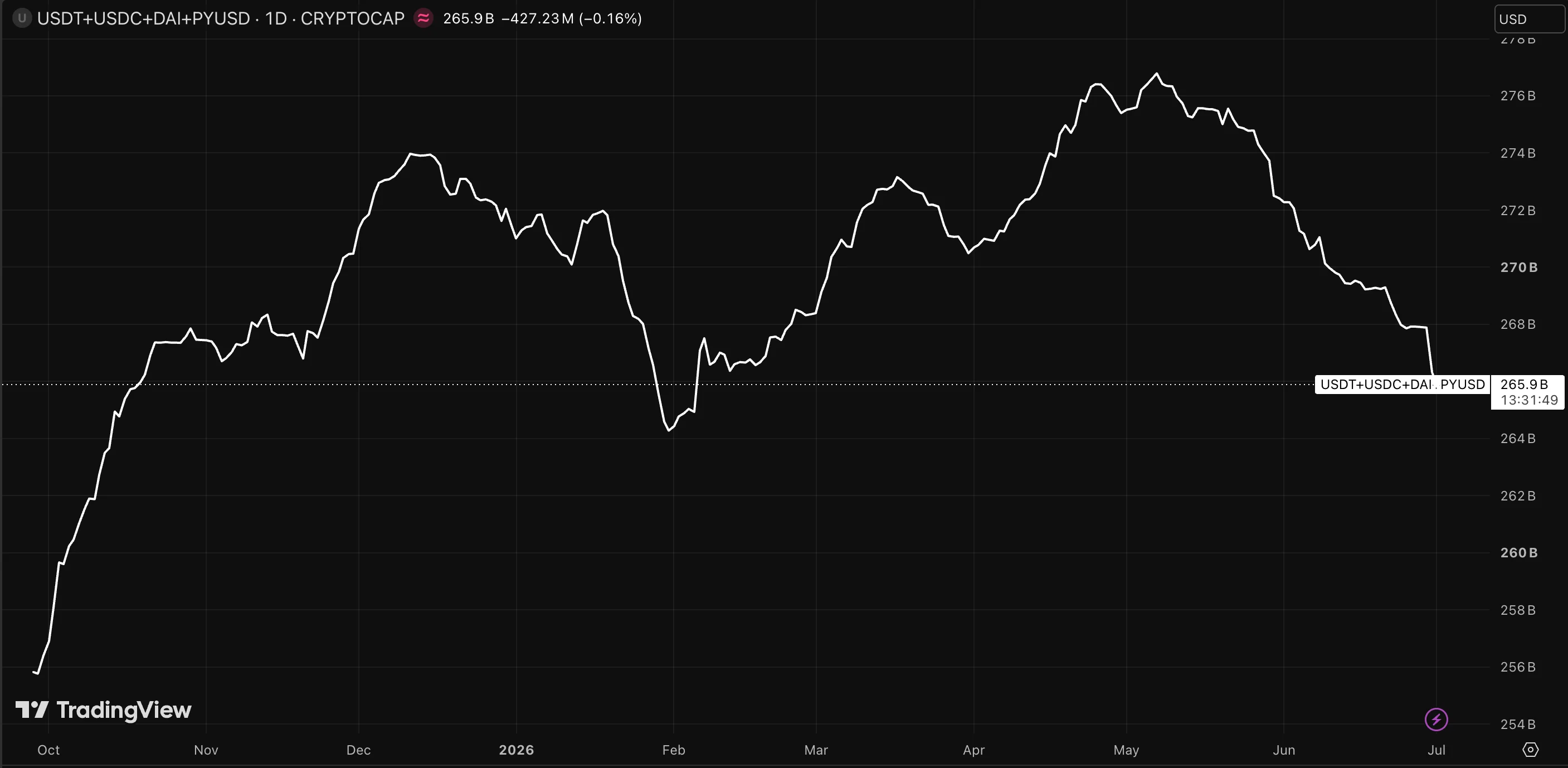This screenshot has height=768, width=1568.
Task: Click the 2026 label on time axis
Action: (x=516, y=750)
